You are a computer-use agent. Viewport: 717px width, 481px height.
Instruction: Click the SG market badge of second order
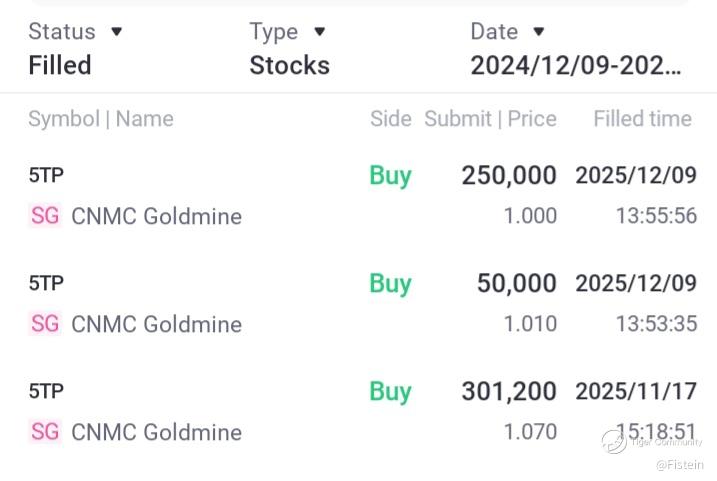coord(45,324)
